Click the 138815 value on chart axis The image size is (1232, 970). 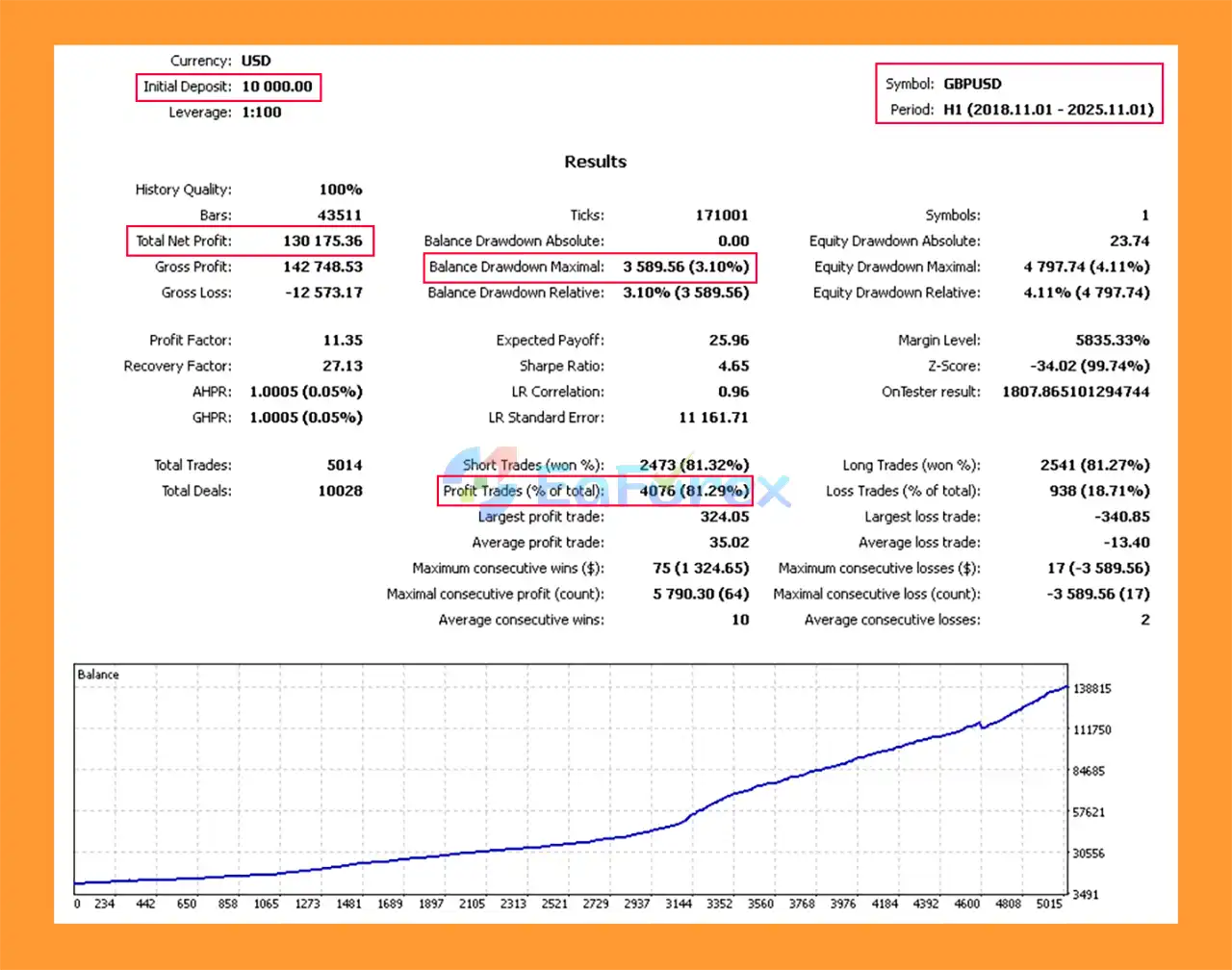[1091, 689]
